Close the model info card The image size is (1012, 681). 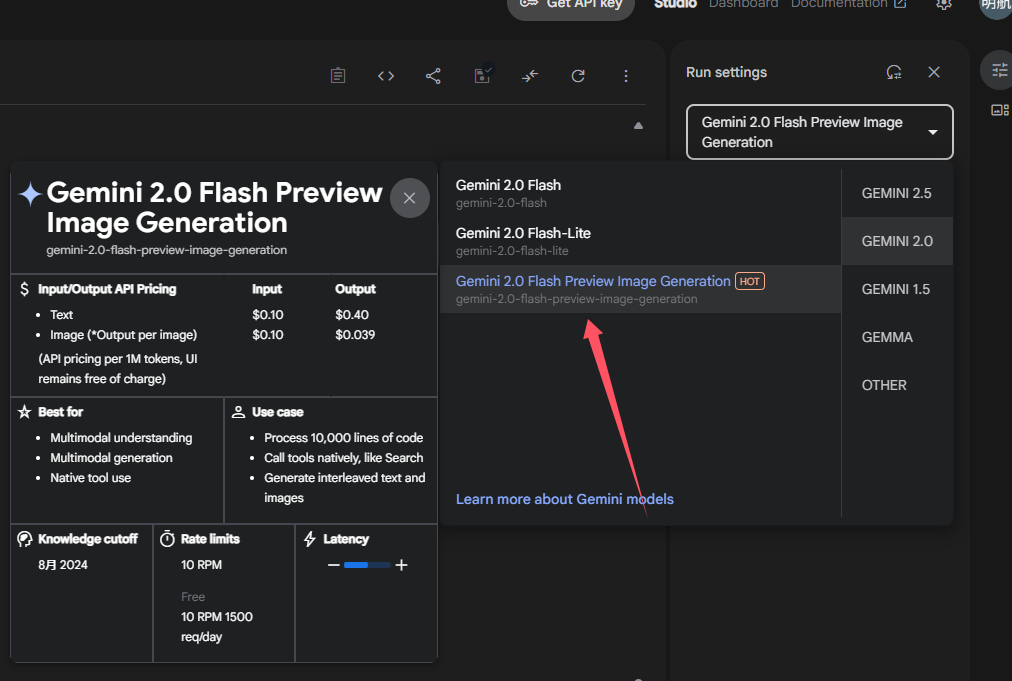(x=409, y=198)
